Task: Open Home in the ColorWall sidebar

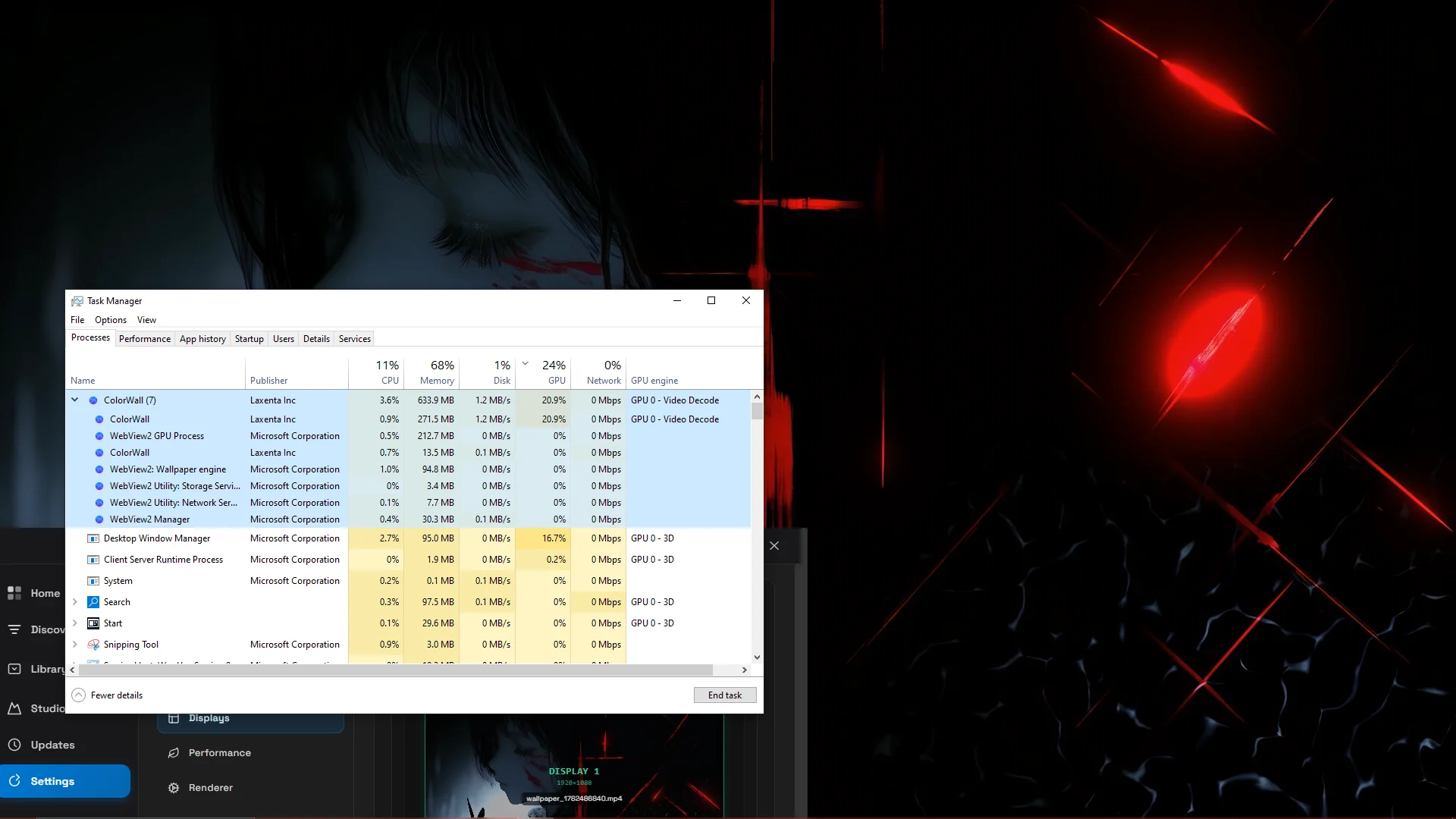Action: 34,593
